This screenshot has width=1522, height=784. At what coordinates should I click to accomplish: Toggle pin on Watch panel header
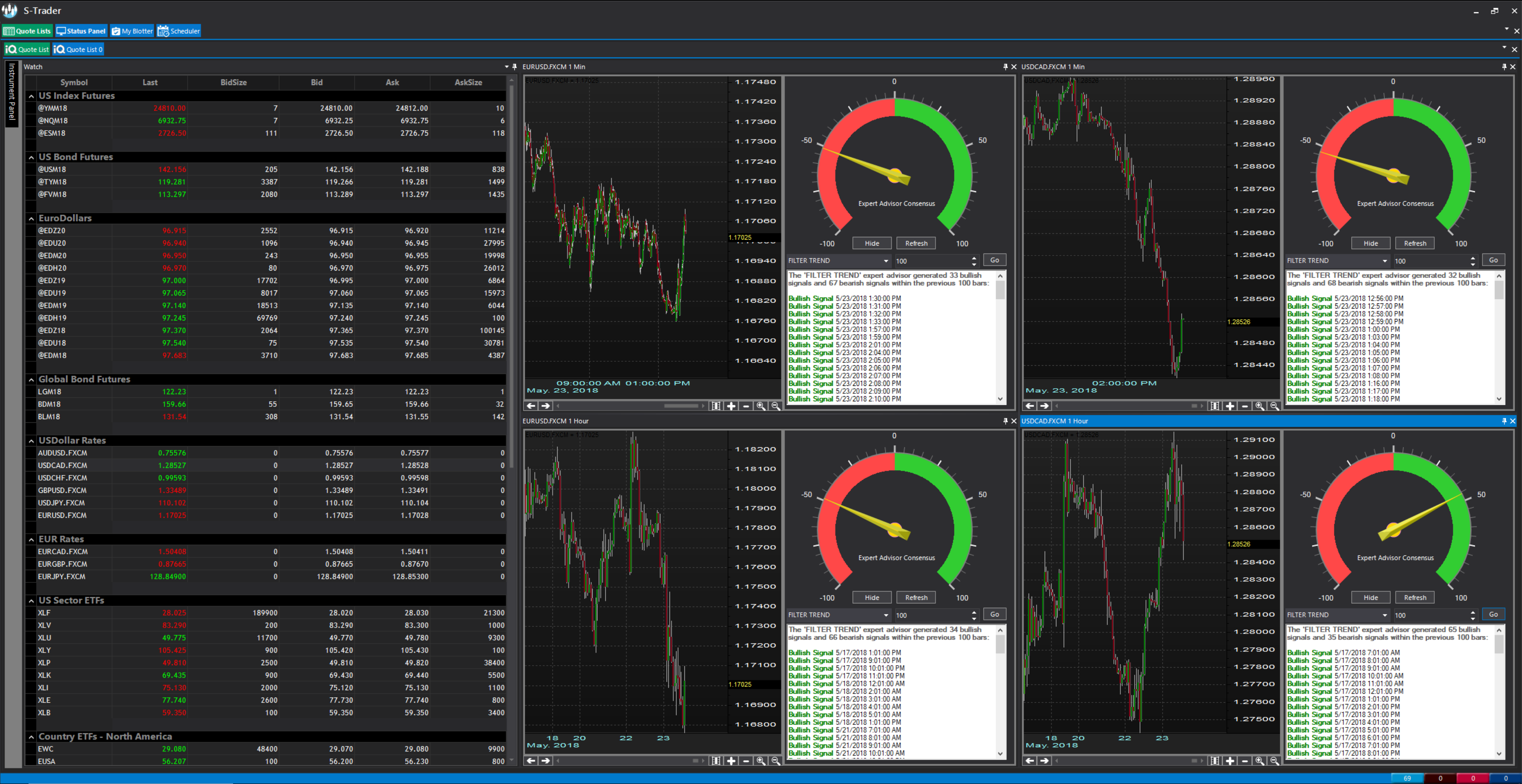point(514,67)
